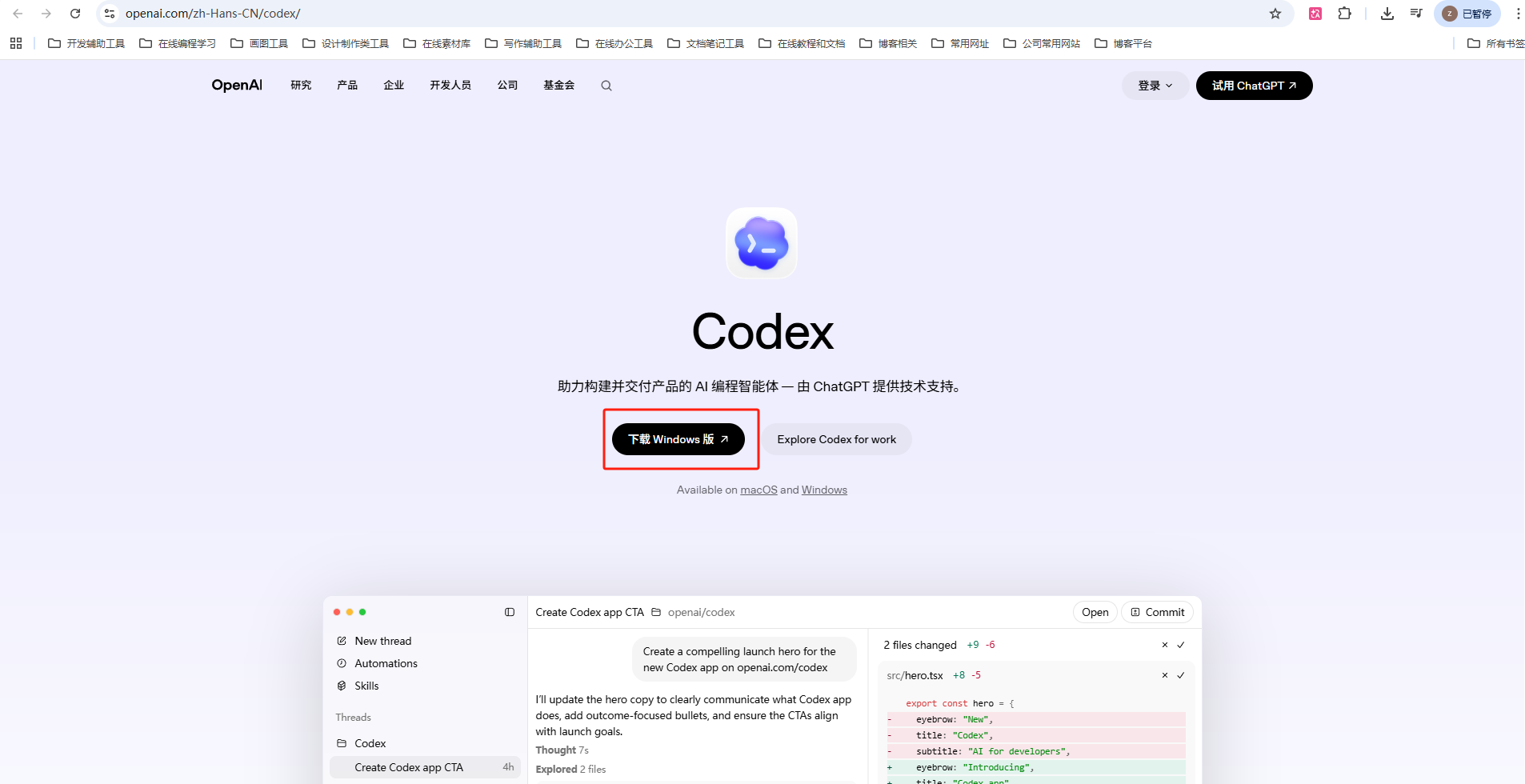Accept all changes with checkmark by files changed

click(x=1181, y=645)
